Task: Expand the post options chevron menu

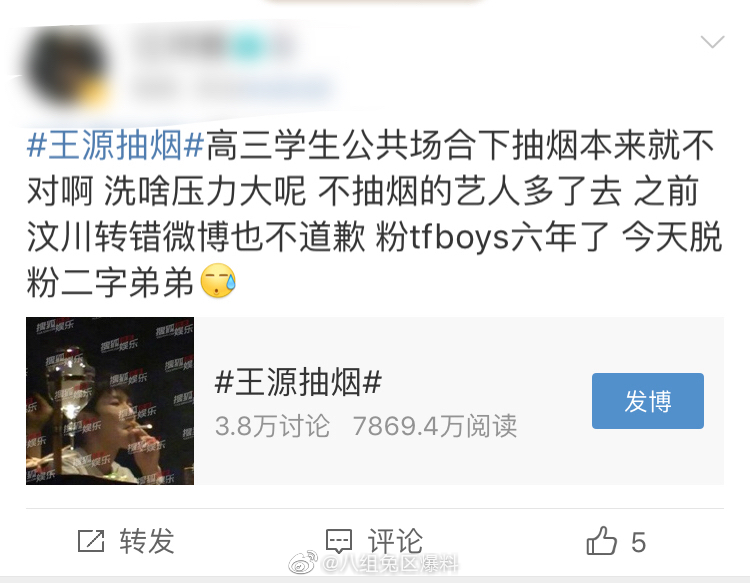Action: pyautogui.click(x=712, y=42)
